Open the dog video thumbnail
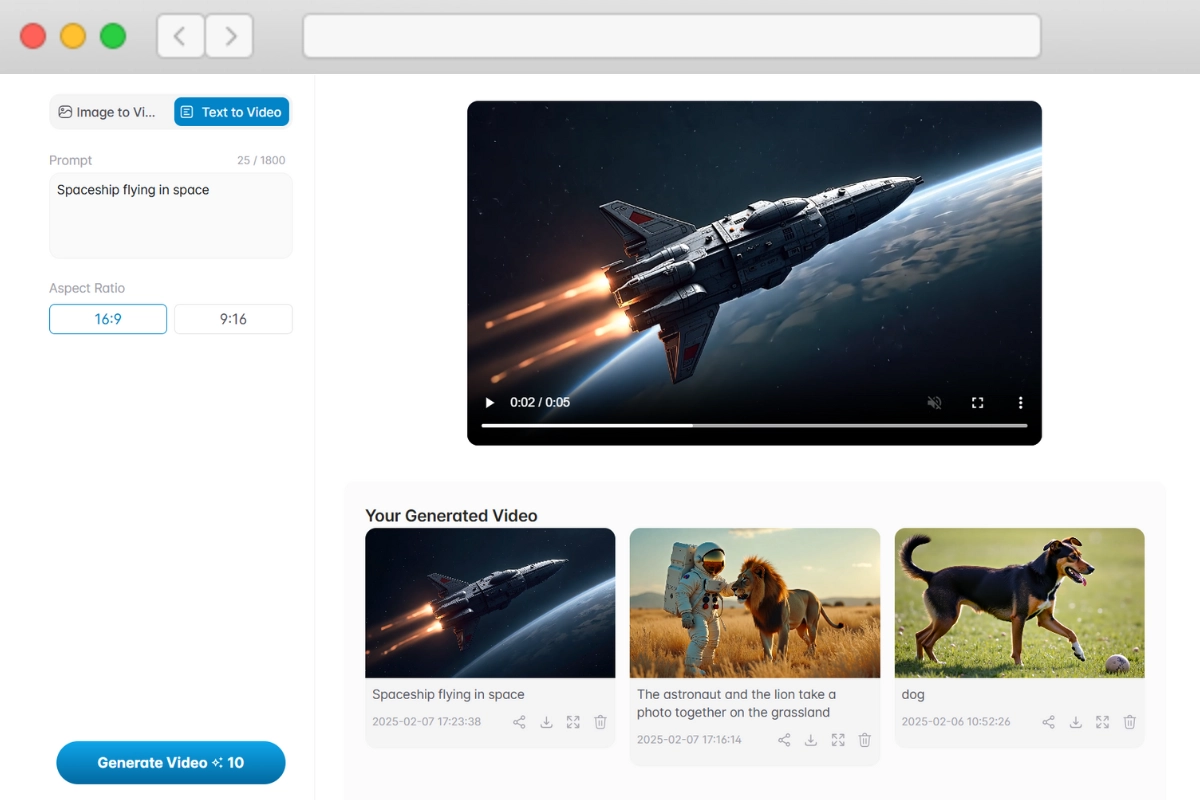 (x=1019, y=600)
